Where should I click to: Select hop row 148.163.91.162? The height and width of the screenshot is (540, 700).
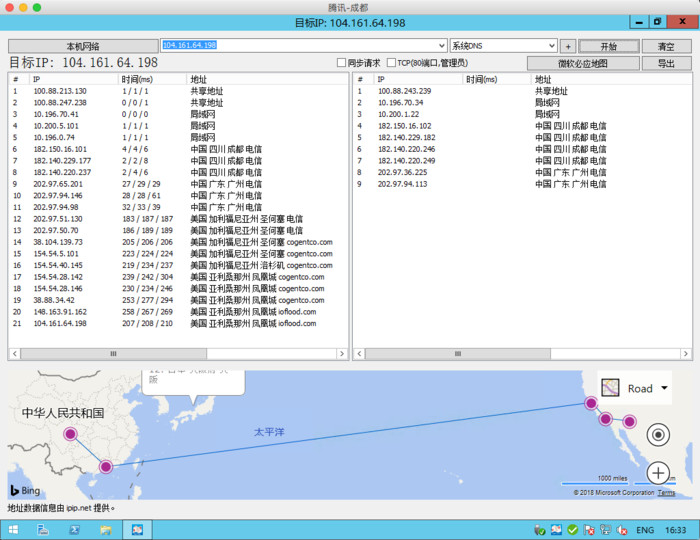[178, 312]
